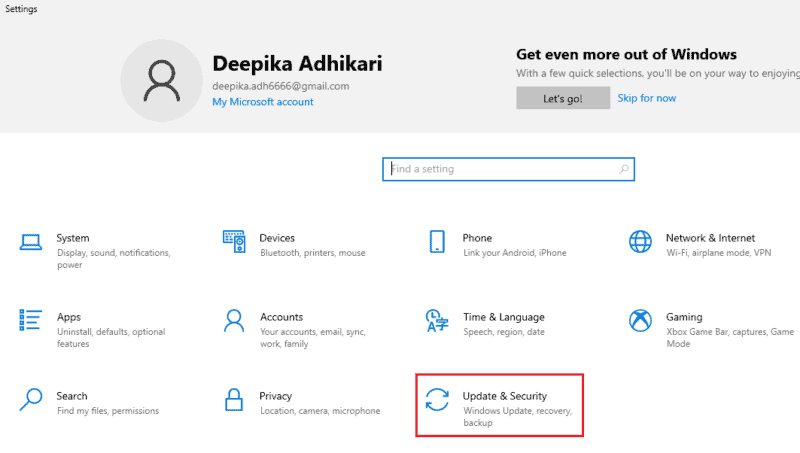Open the Privacy lock icon
The height and width of the screenshot is (453, 800).
coord(234,399)
